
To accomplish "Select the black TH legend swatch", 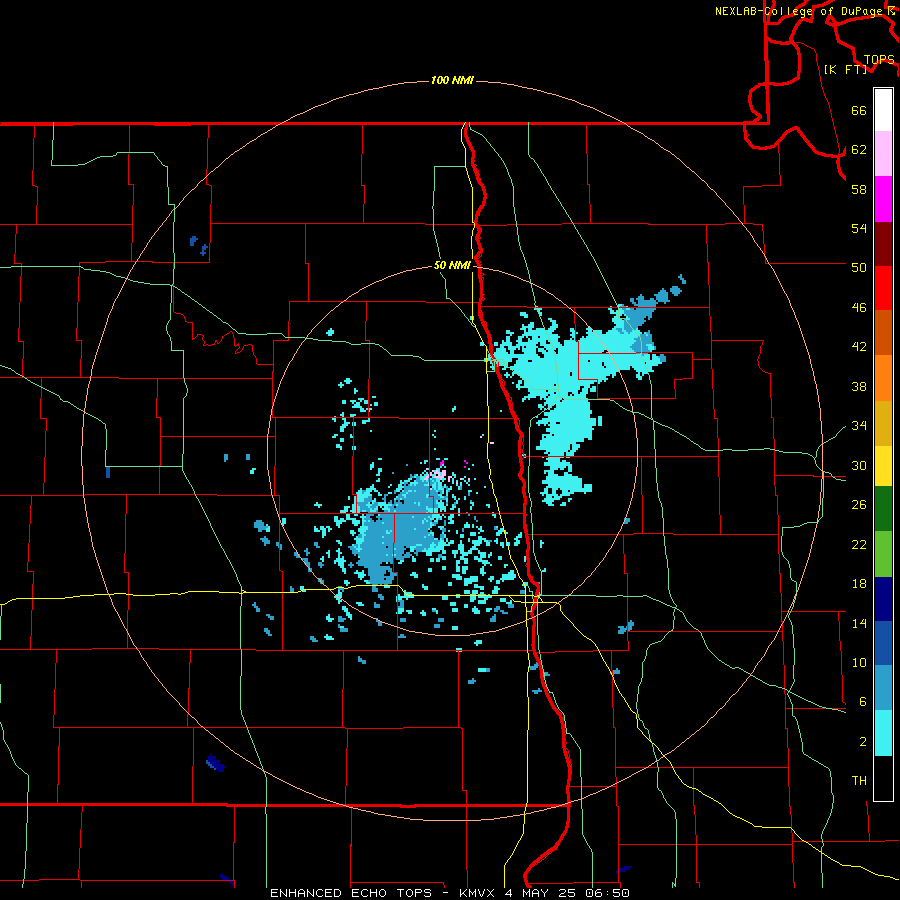I will 883,778.
